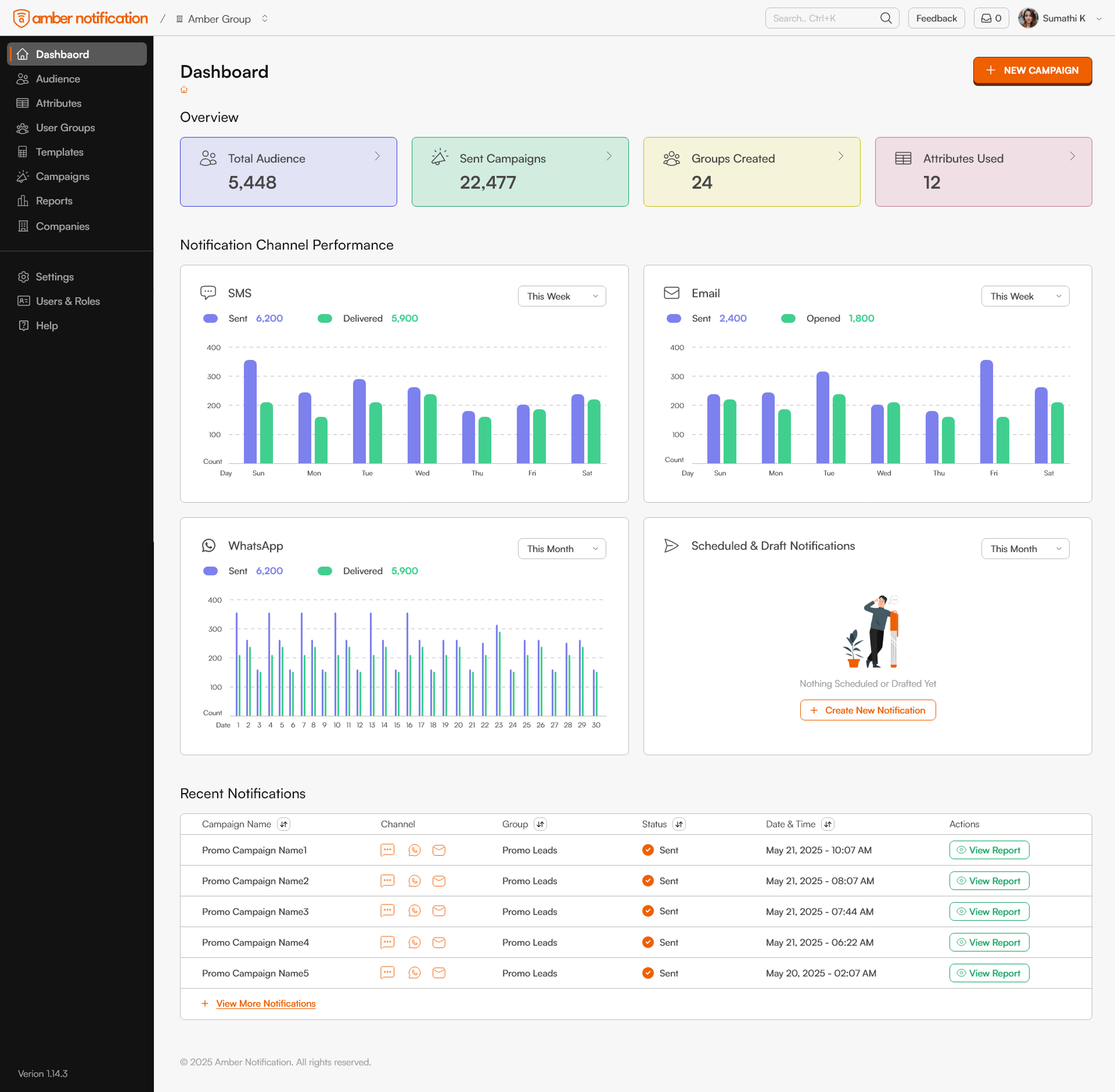This screenshot has width=1115, height=1092.
Task: Click the Sent Campaigns megaphone icon
Action: click(x=440, y=157)
